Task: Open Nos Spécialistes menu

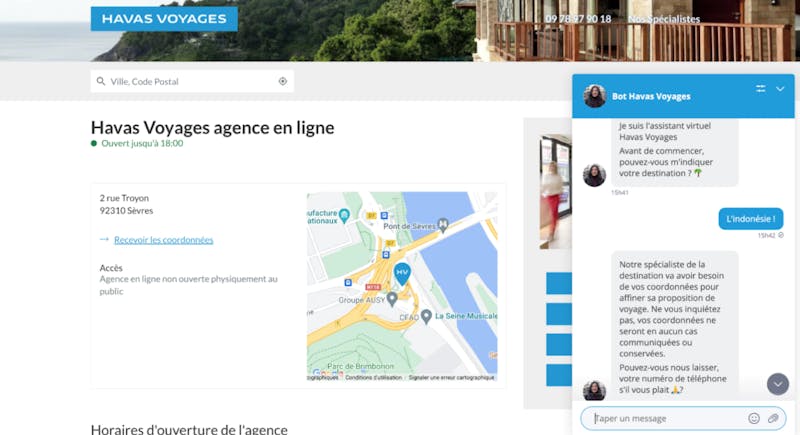Action: (x=664, y=19)
